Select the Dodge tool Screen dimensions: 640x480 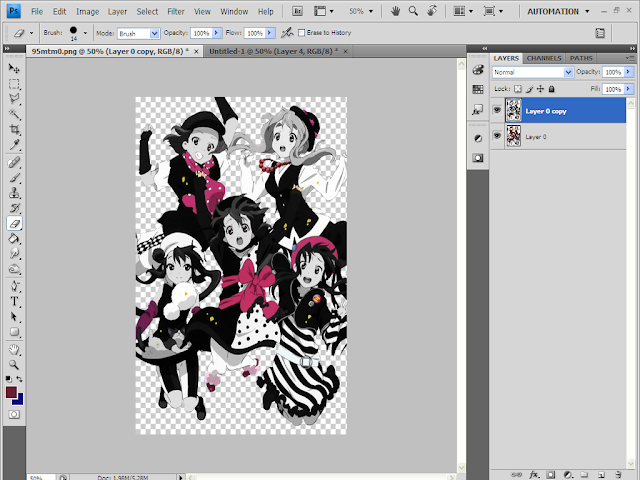(x=14, y=269)
